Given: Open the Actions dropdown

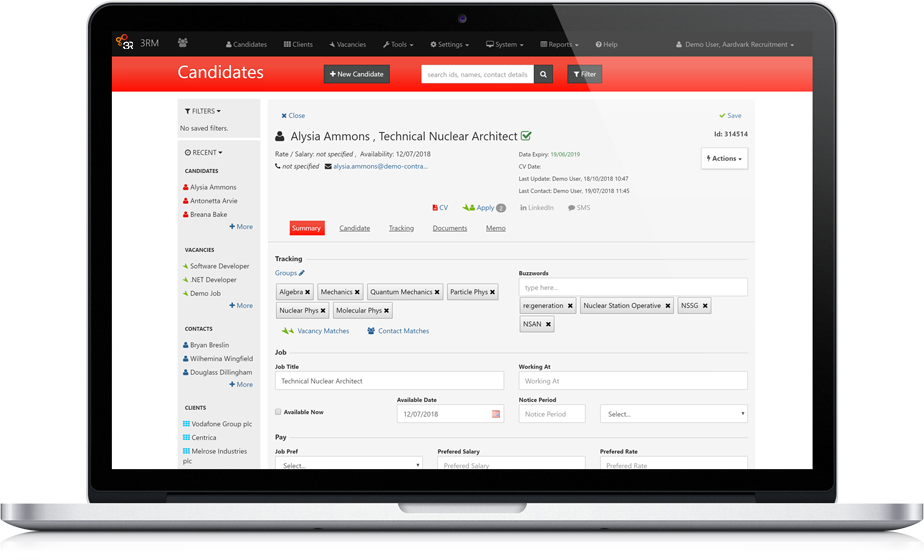Looking at the screenshot, I should coord(724,159).
